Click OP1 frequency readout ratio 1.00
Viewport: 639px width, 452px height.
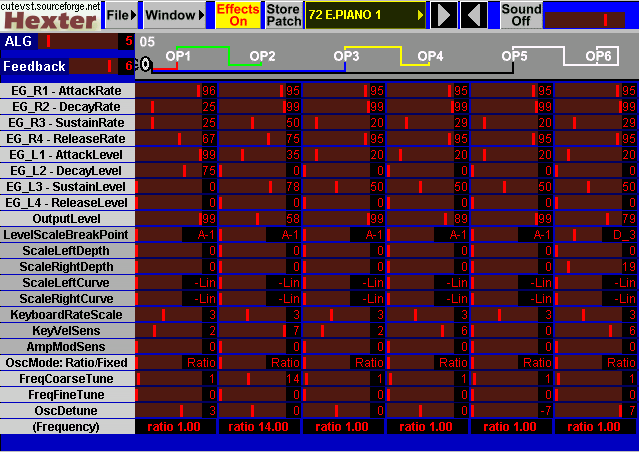176,427
